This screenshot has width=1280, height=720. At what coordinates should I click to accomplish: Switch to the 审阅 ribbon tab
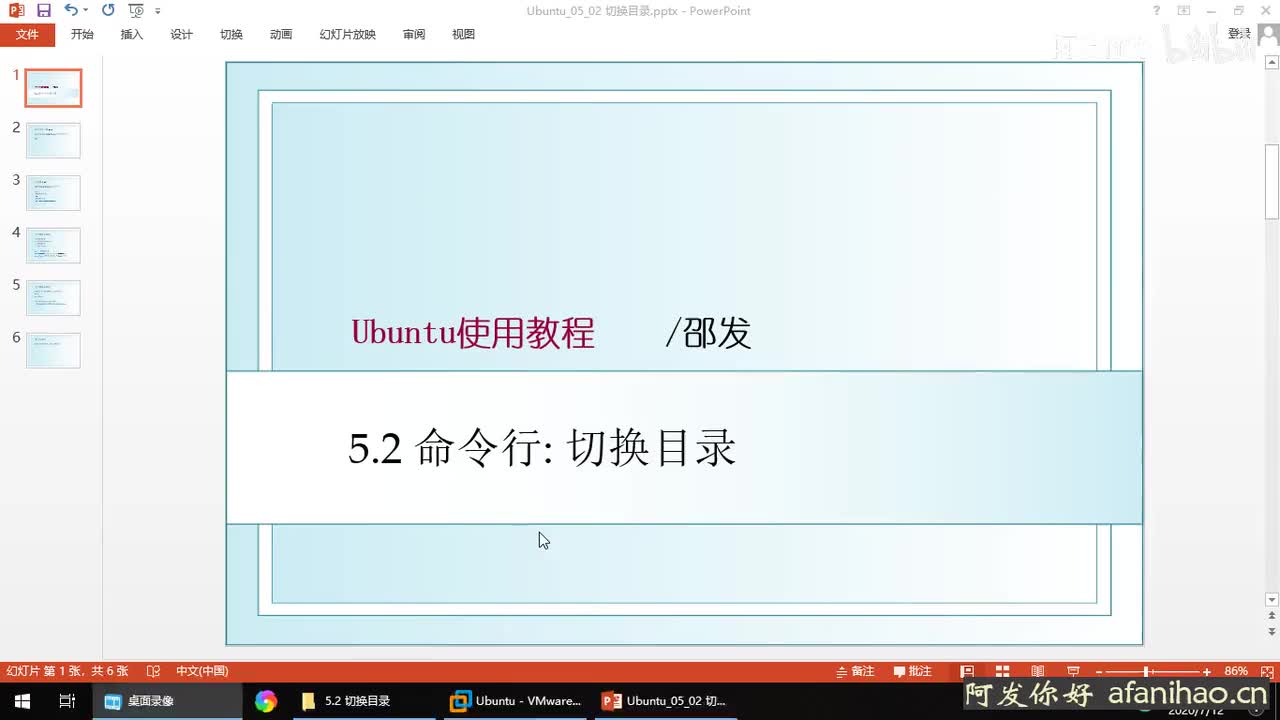coord(414,34)
